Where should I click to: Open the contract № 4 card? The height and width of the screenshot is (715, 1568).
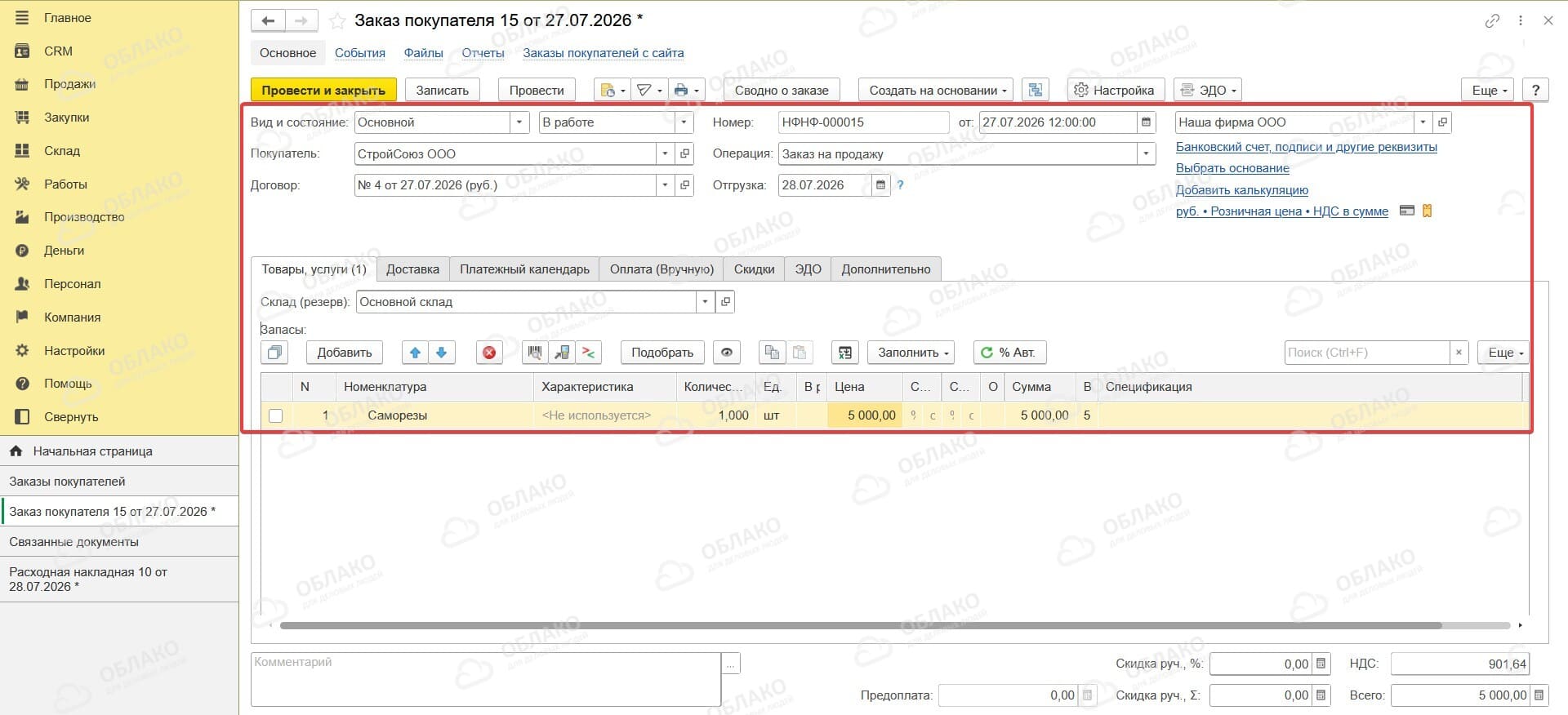684,185
